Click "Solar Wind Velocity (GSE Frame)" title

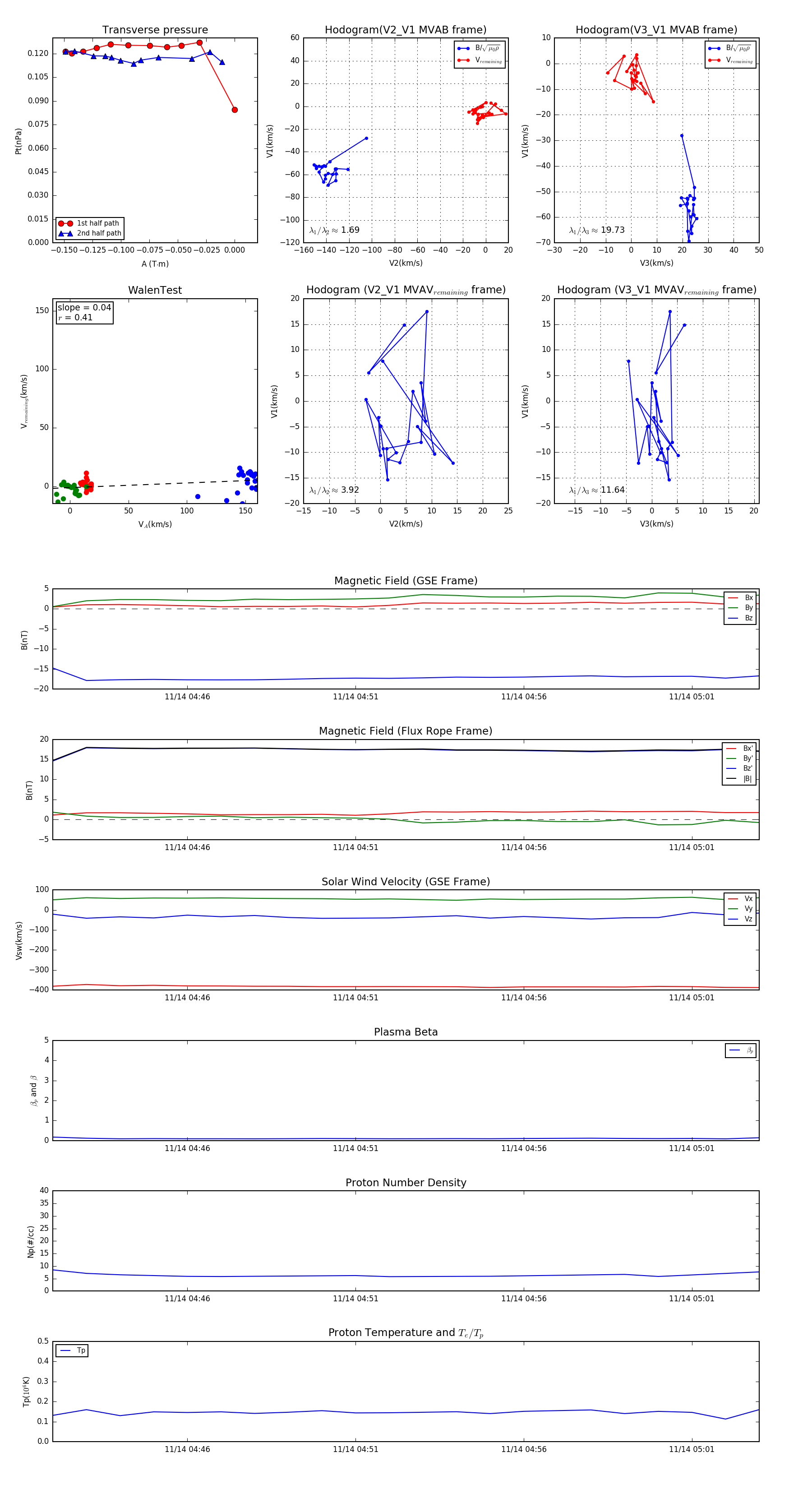406,882
